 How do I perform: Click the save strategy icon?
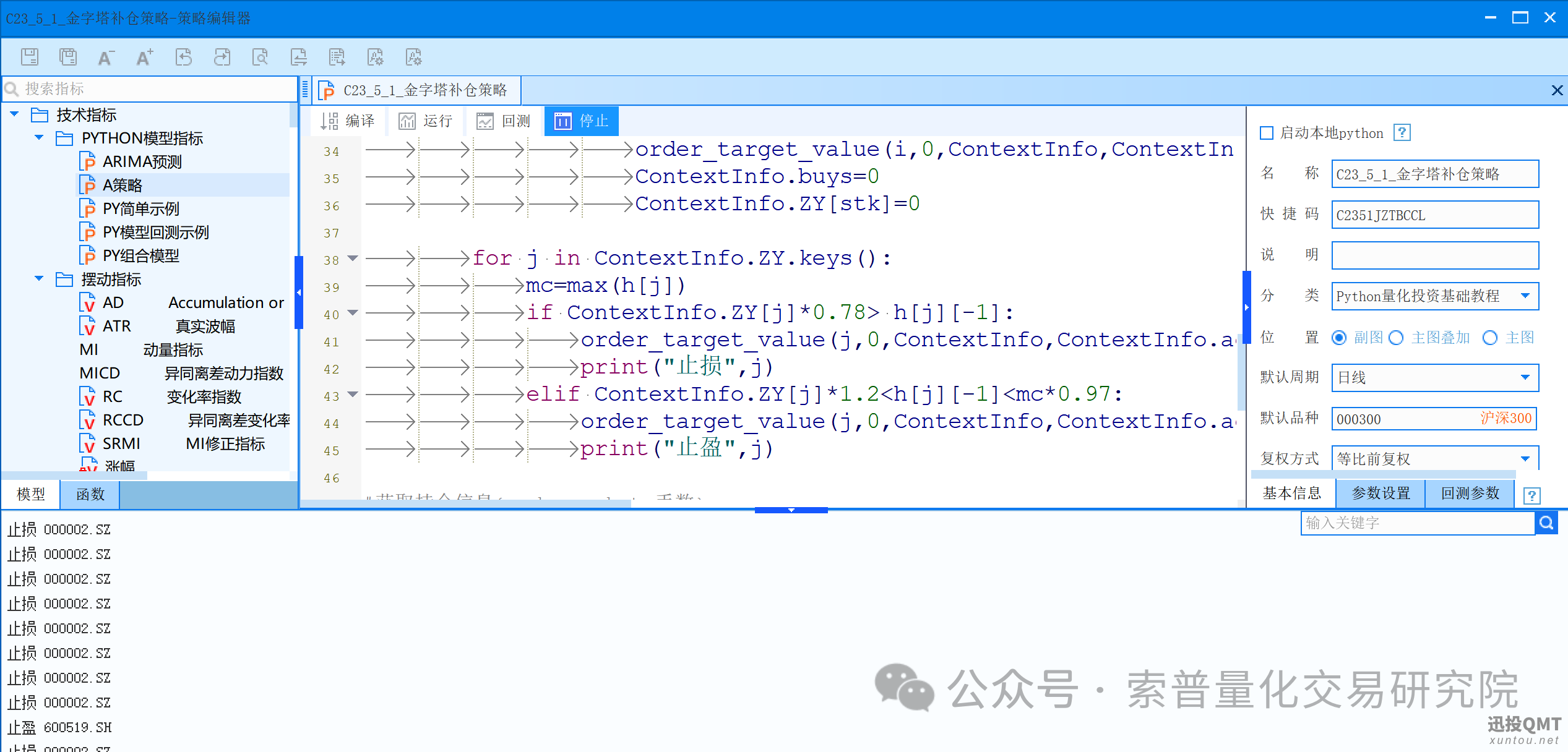(x=29, y=57)
